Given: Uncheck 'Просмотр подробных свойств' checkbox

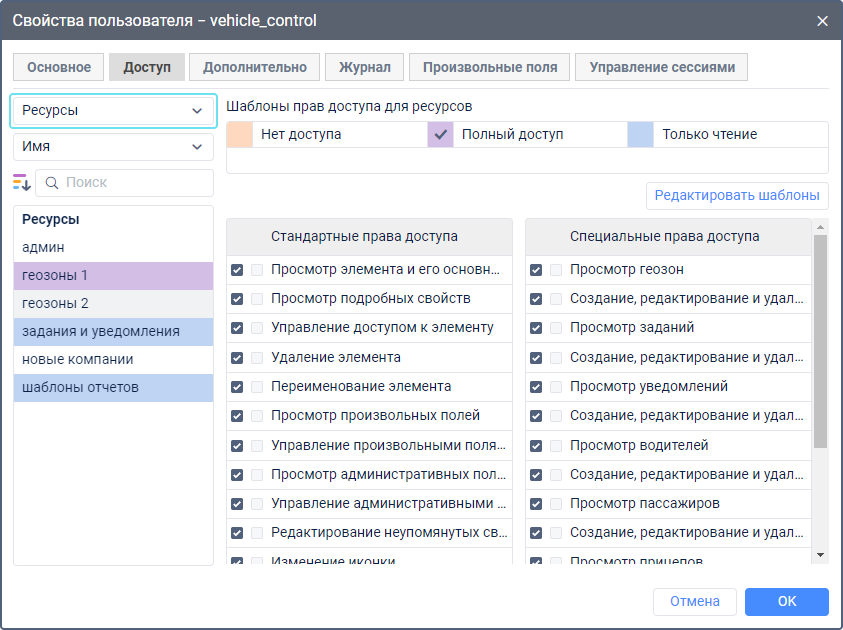Looking at the screenshot, I should (x=237, y=299).
